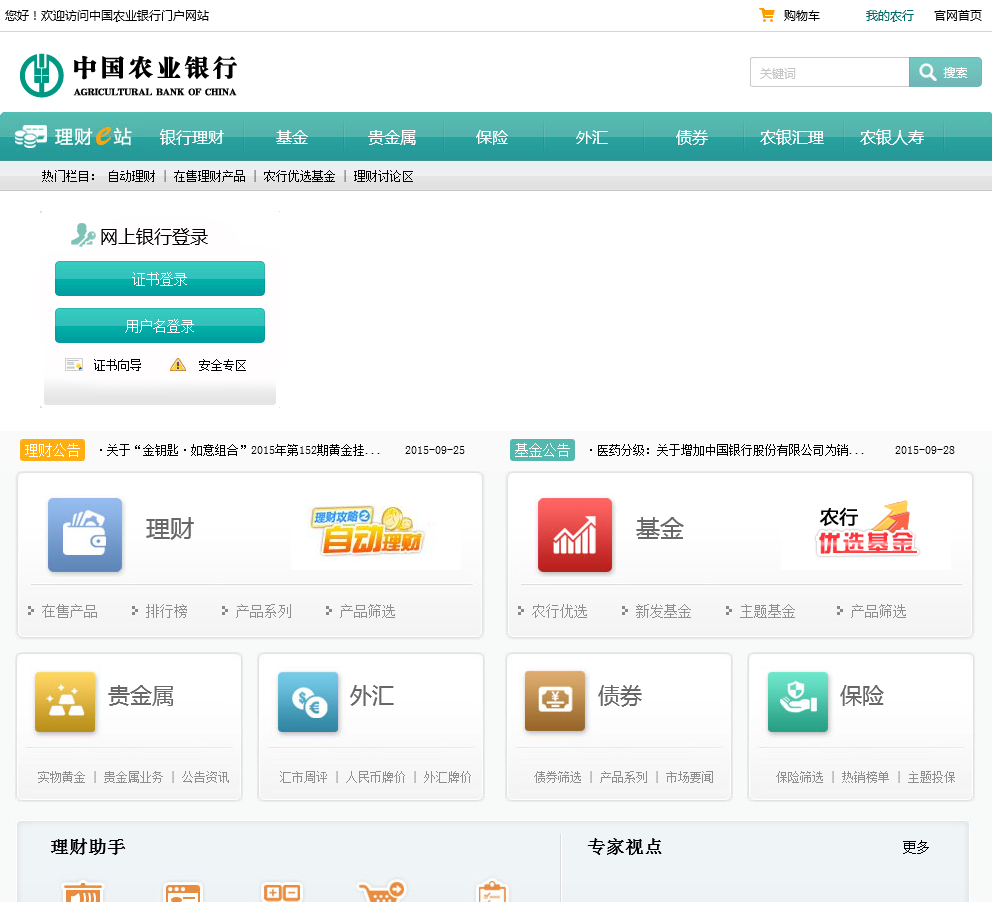Go to 官网首页 link

point(958,16)
